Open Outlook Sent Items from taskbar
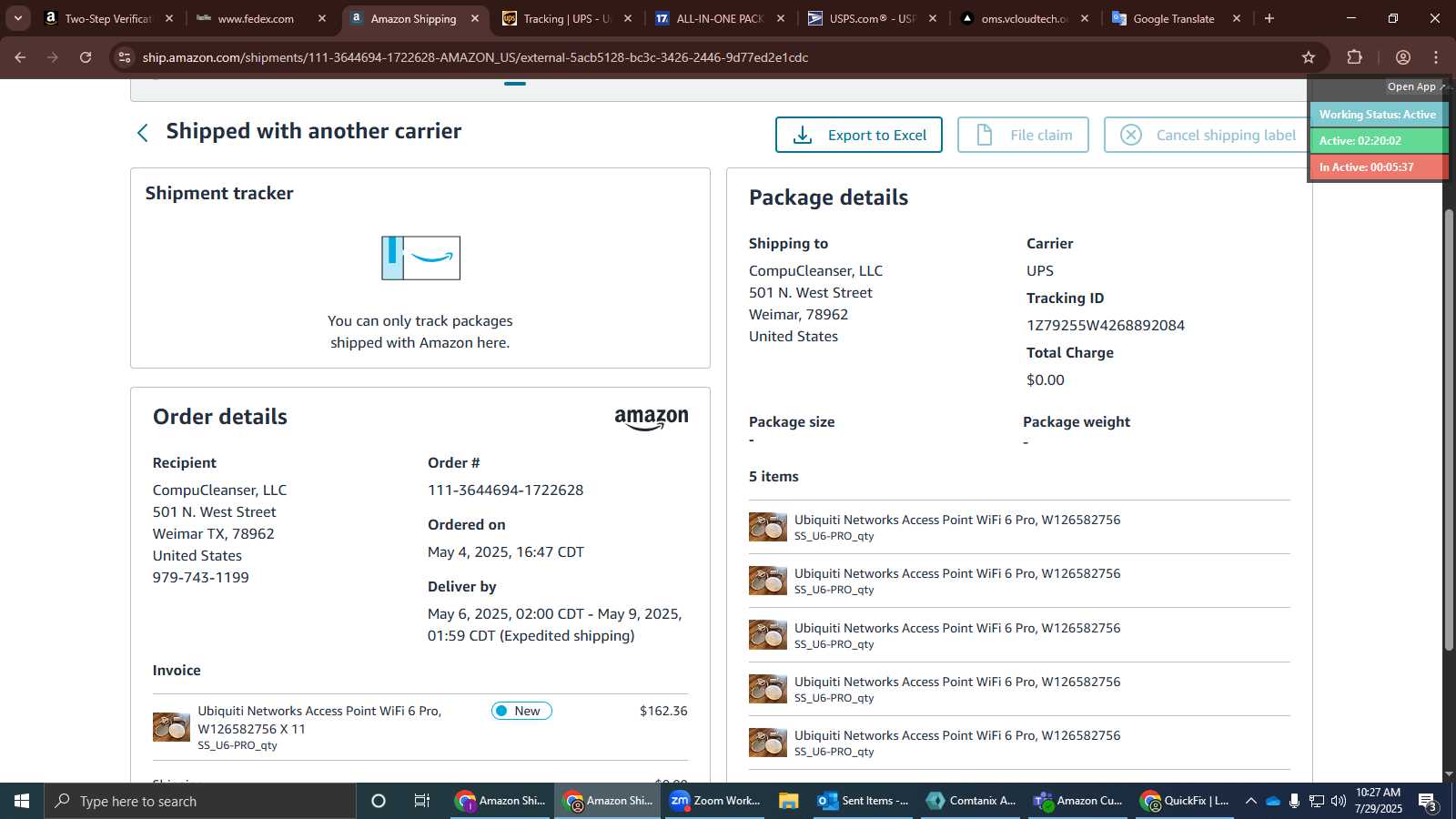1456x819 pixels. [864, 801]
